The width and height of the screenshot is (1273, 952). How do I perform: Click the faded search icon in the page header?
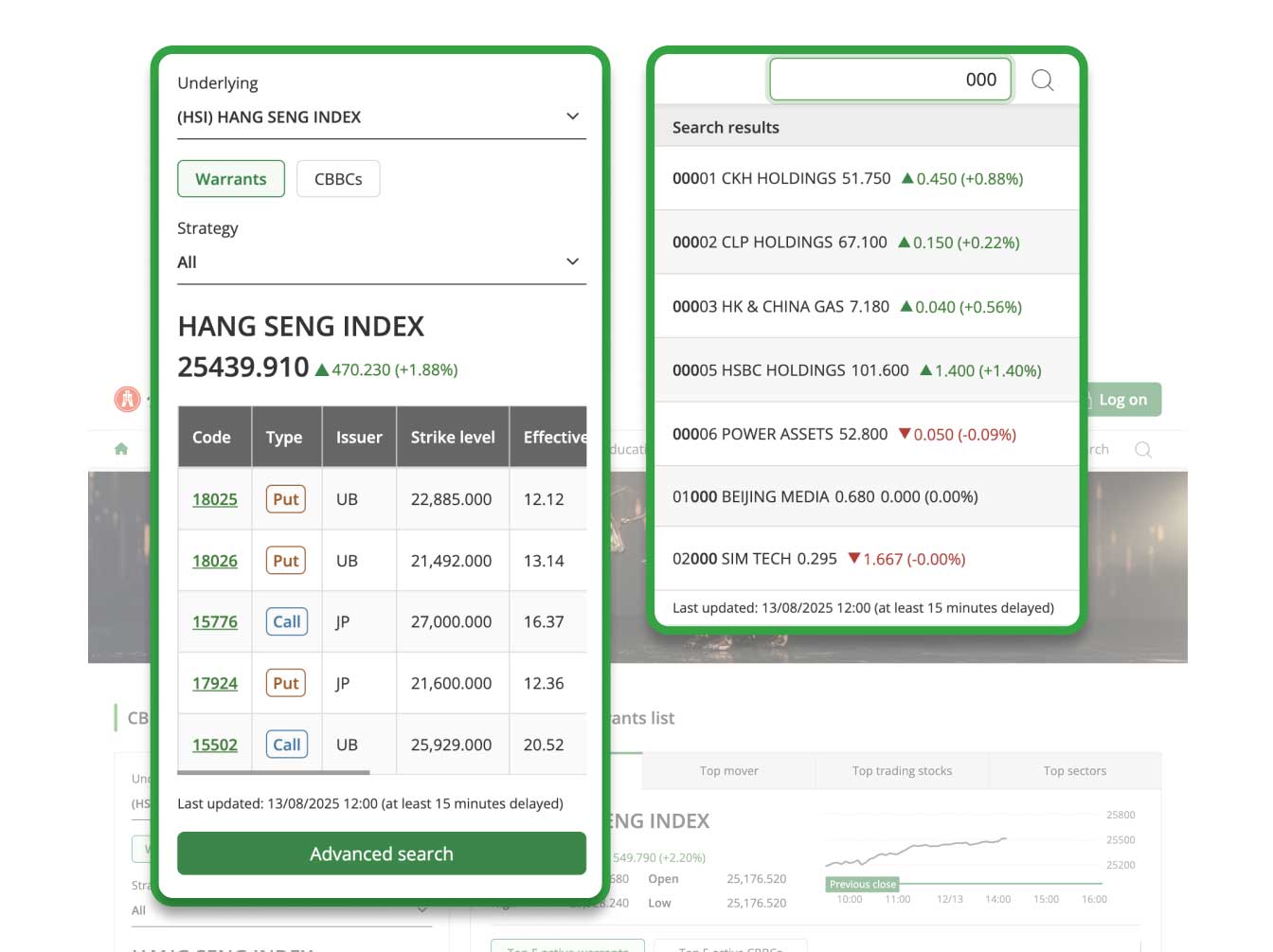point(1143,449)
